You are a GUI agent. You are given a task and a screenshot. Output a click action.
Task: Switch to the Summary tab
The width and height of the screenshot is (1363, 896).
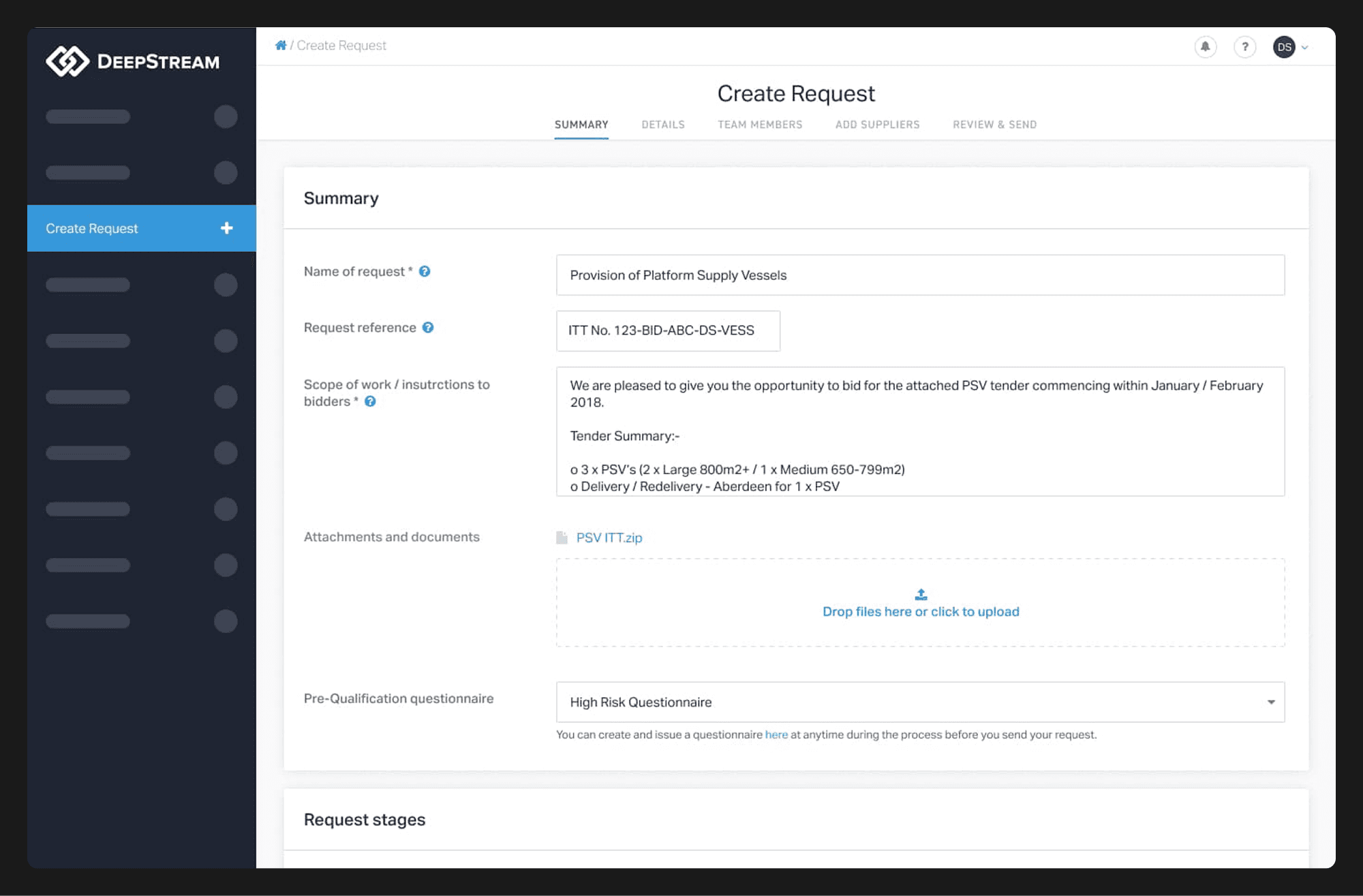tap(581, 125)
